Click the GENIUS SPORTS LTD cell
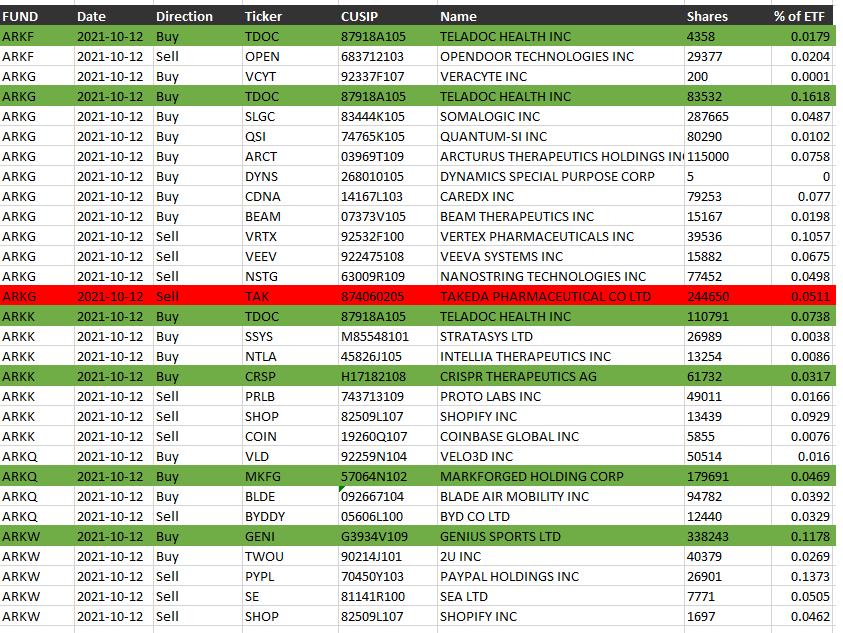The image size is (843, 633). tap(559, 536)
